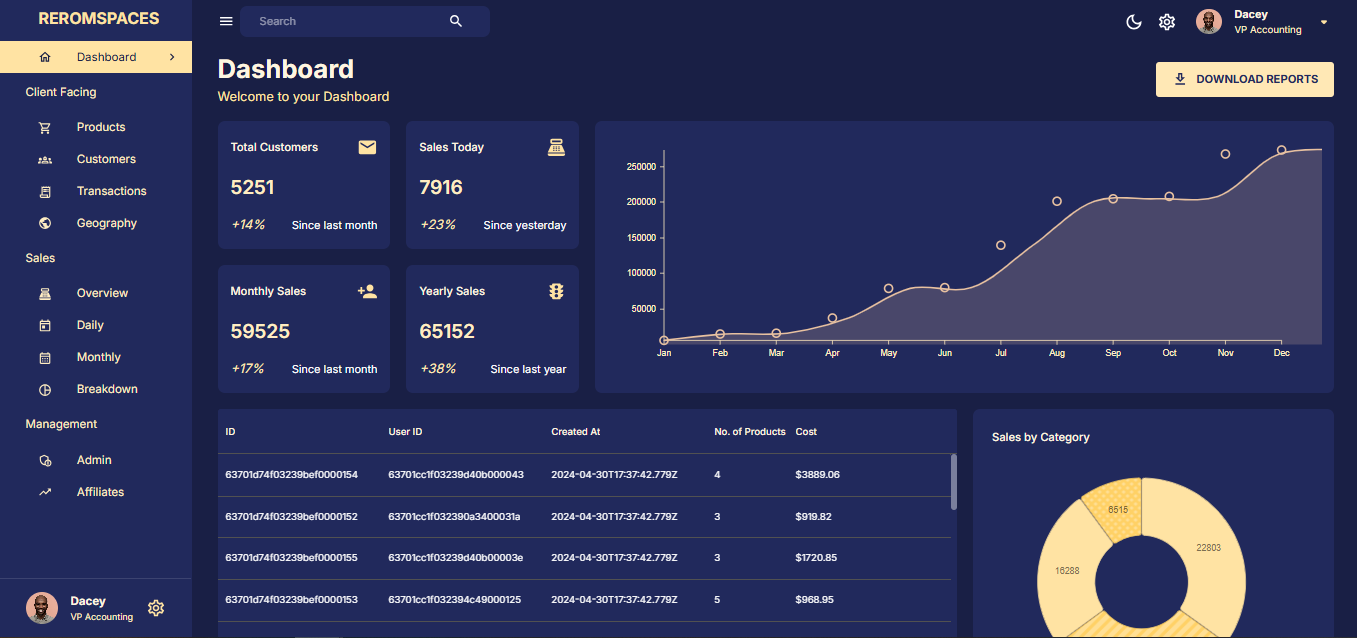
Task: Click the 22803 donut chart segment
Action: (1205, 550)
